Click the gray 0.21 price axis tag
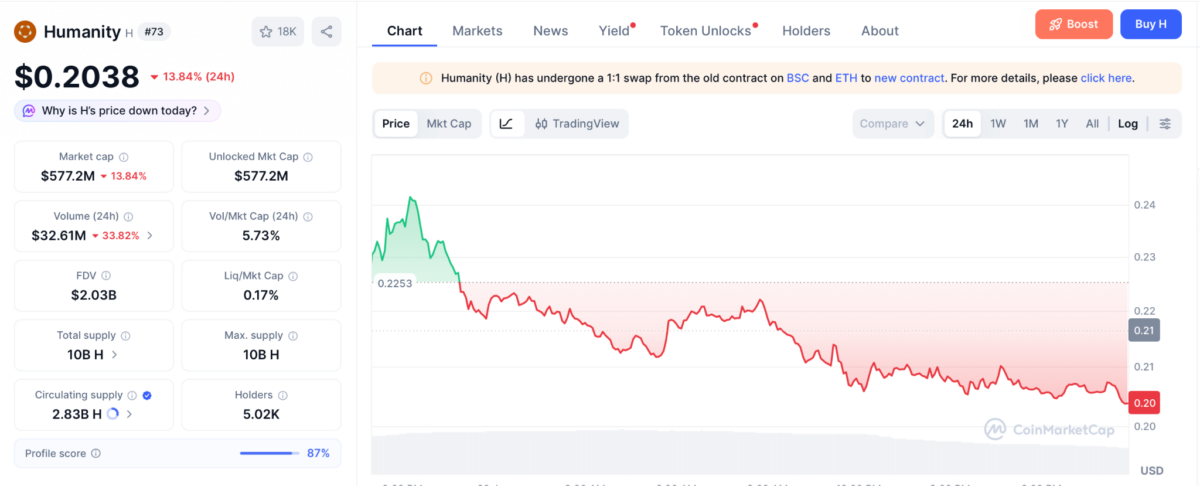 (1143, 330)
